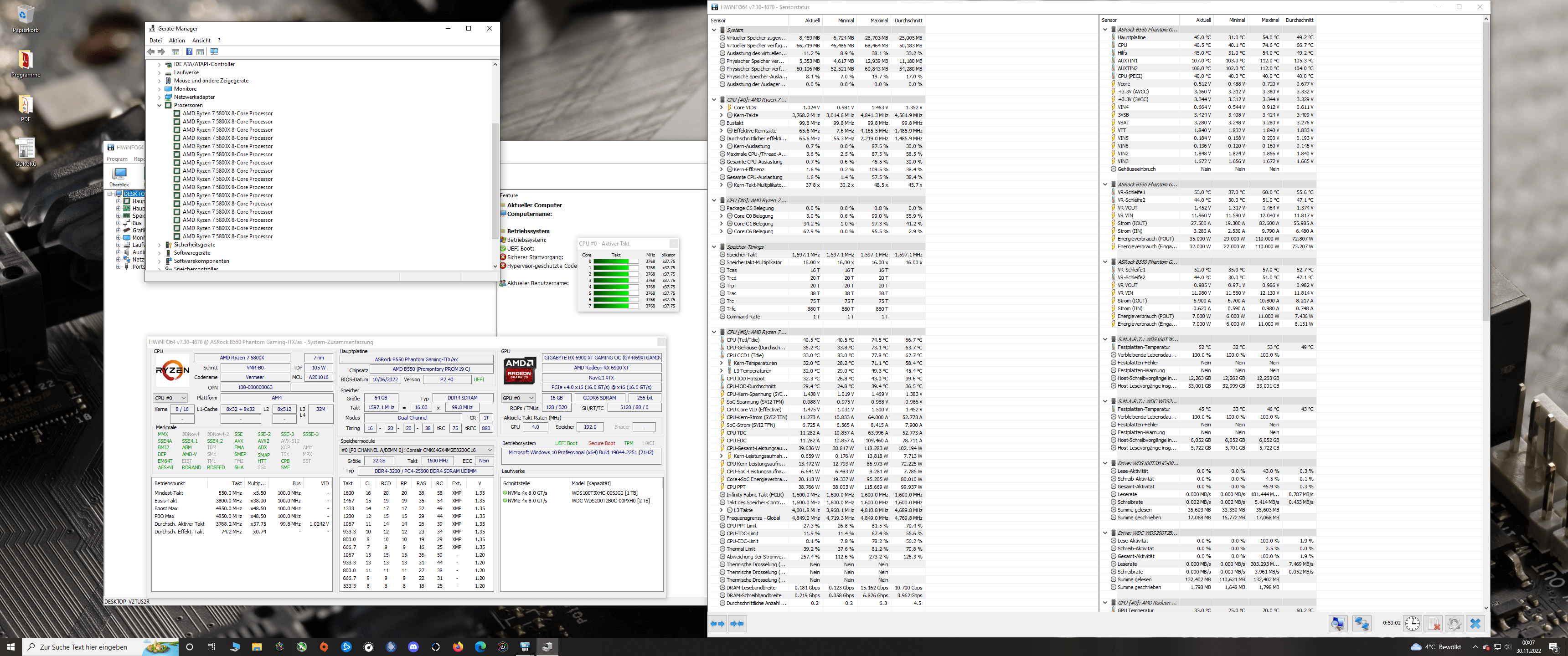Click the expand columns left-right arrows icon
The height and width of the screenshot is (656, 1568).
click(x=717, y=624)
